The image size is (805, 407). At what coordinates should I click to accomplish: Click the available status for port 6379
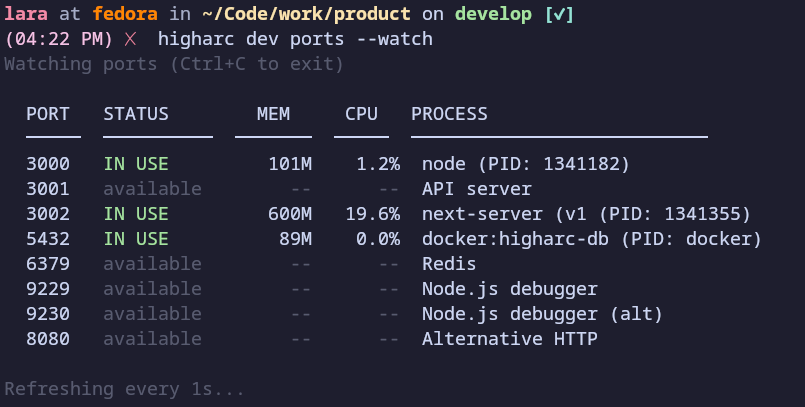[152, 264]
